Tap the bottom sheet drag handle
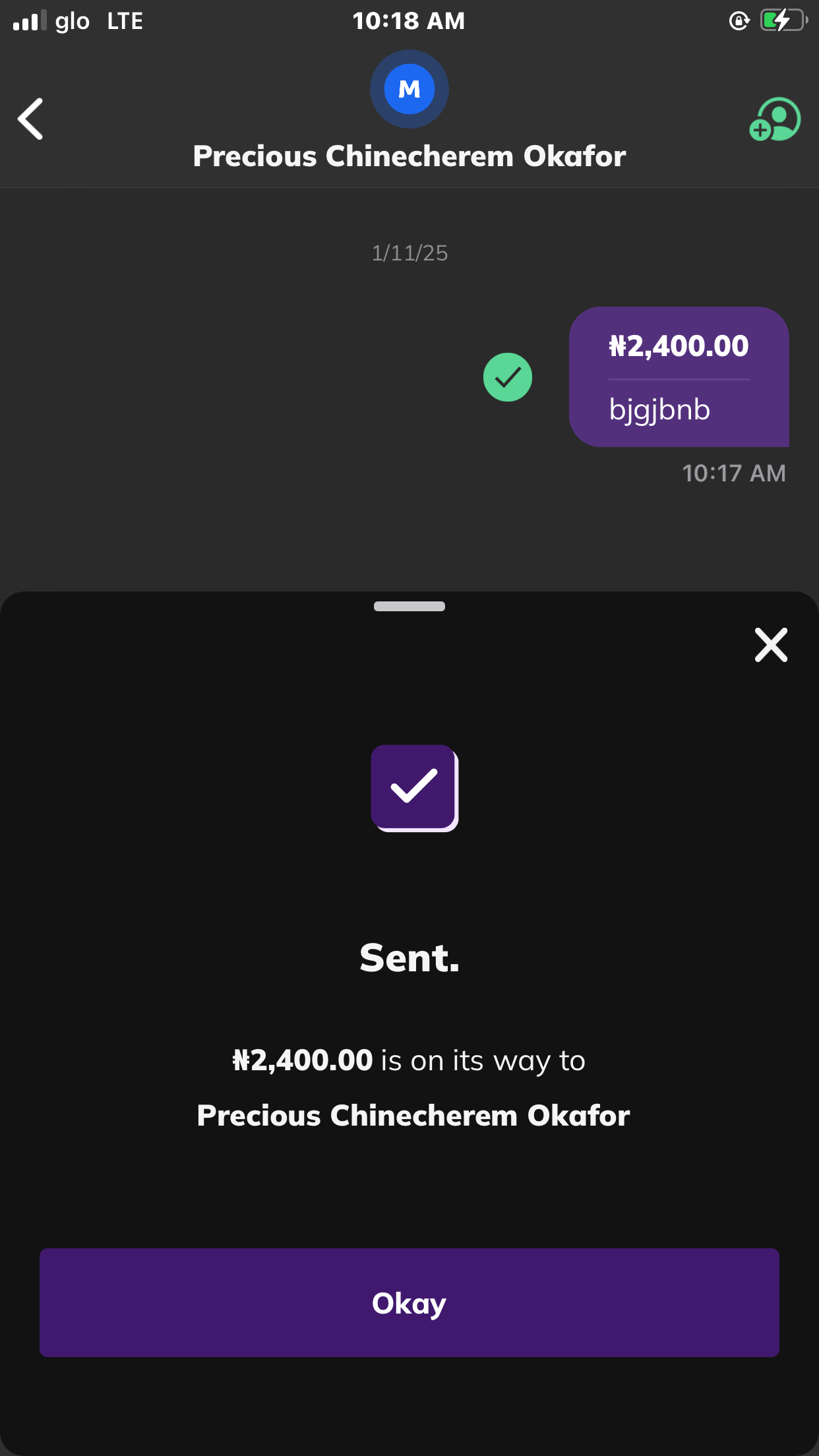The height and width of the screenshot is (1456, 819). coord(409,607)
